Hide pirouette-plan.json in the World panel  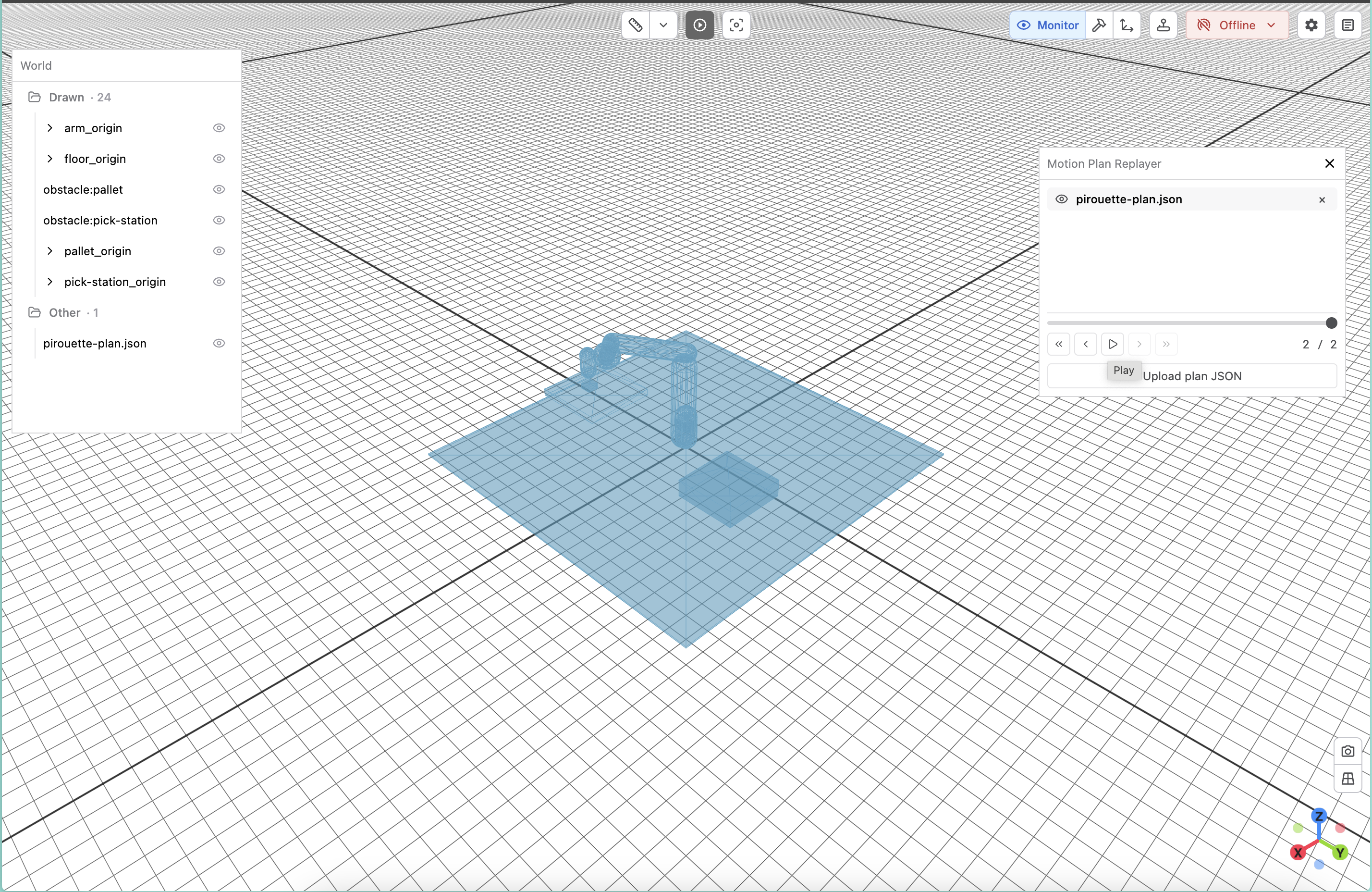pyautogui.click(x=219, y=343)
